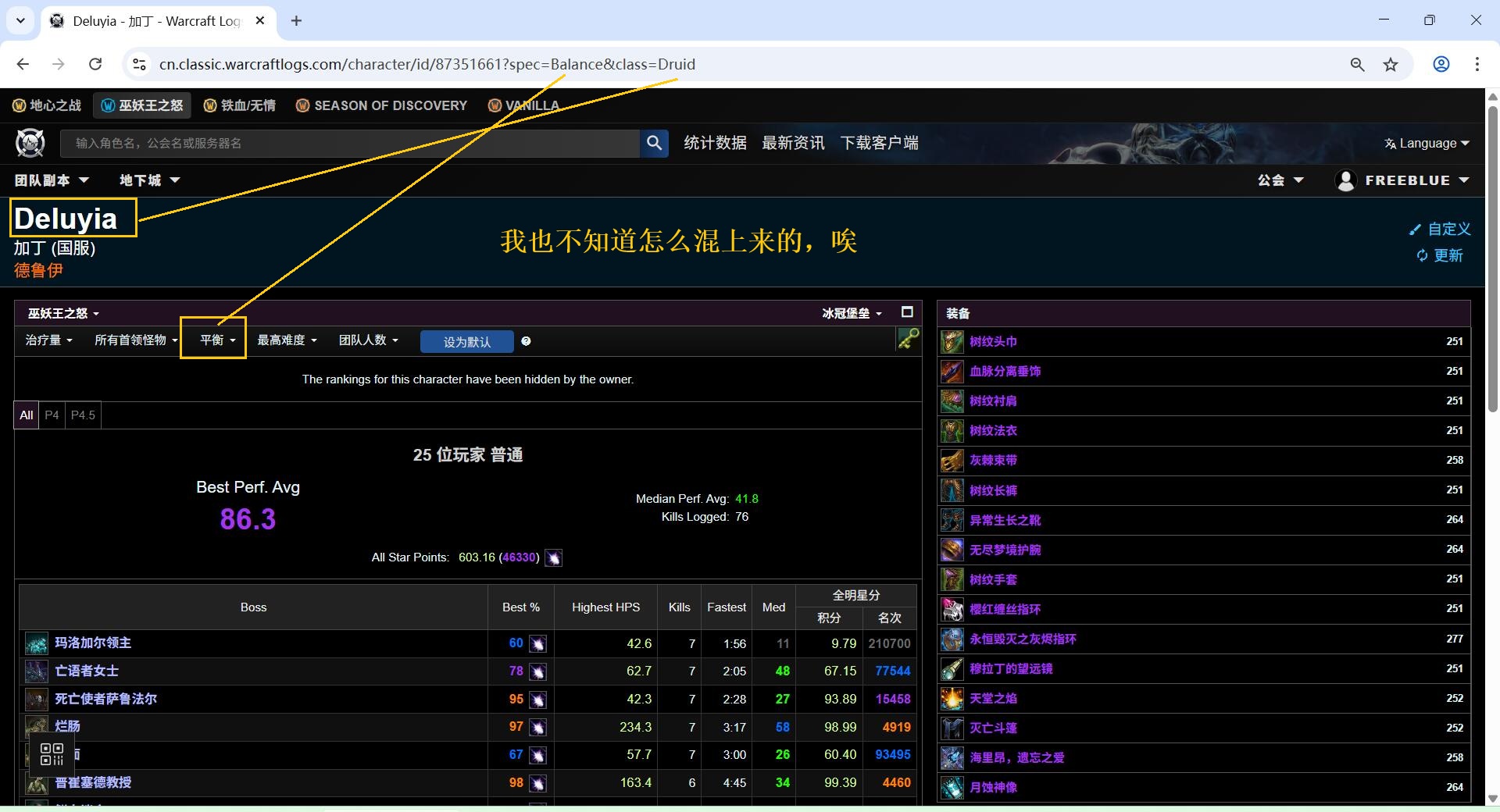Click the 血脉分离垂饰 item icon

pyautogui.click(x=952, y=371)
